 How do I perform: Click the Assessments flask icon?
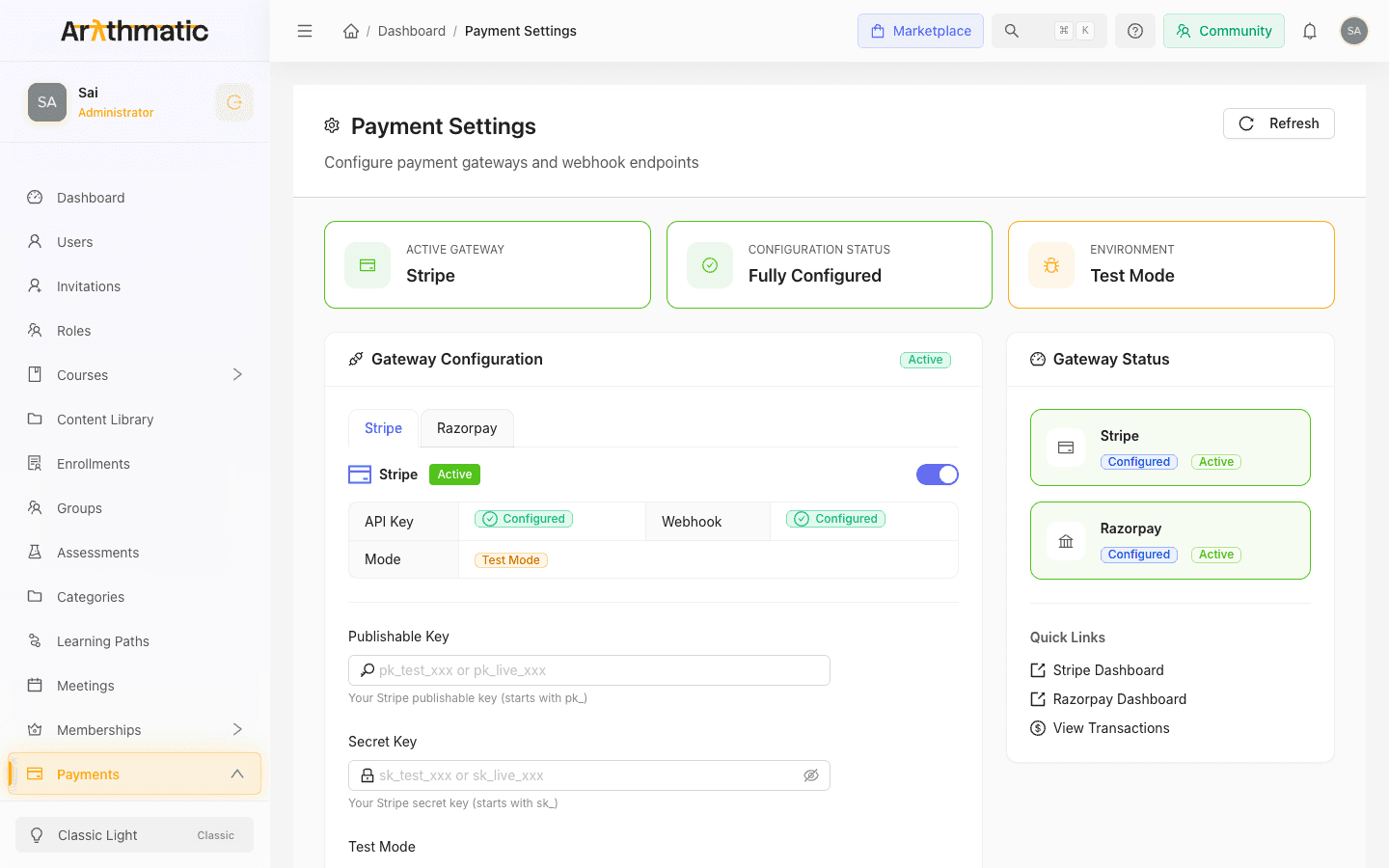[x=35, y=552]
